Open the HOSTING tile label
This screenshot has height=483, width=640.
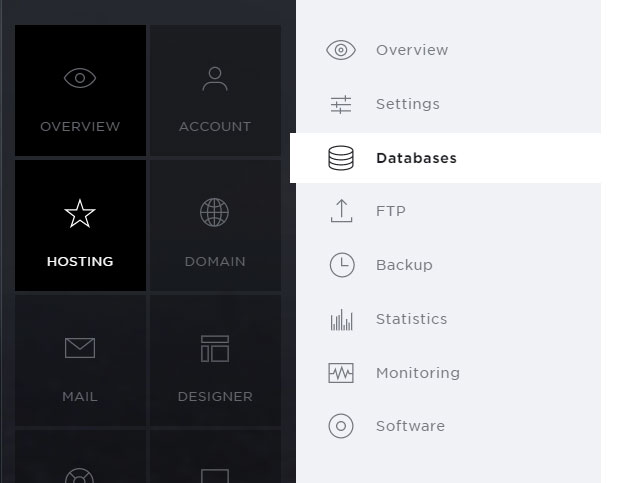80,261
